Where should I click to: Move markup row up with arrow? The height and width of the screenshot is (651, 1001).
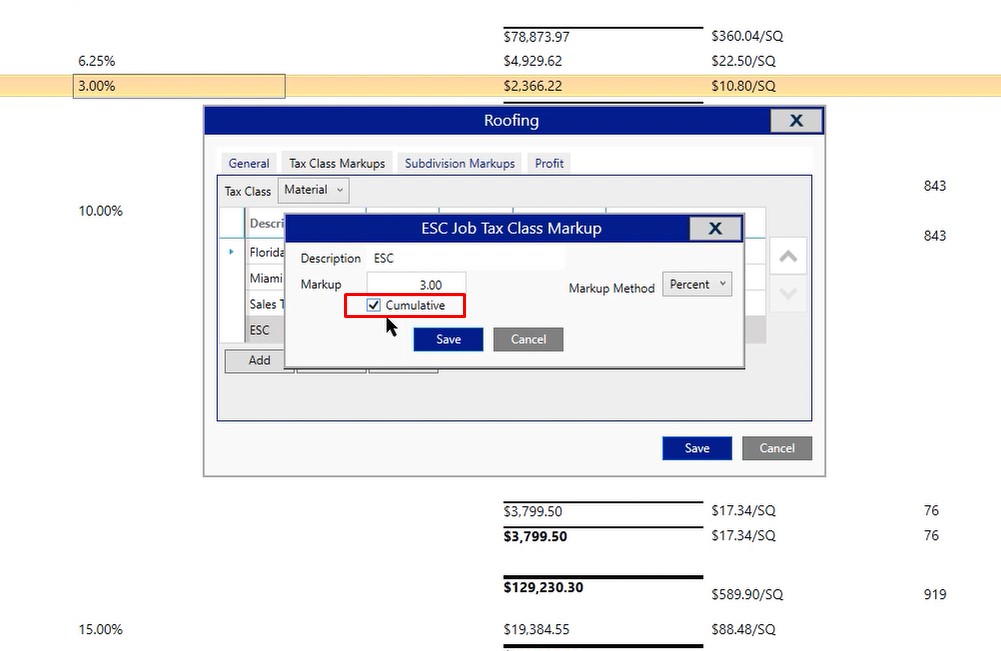click(787, 257)
